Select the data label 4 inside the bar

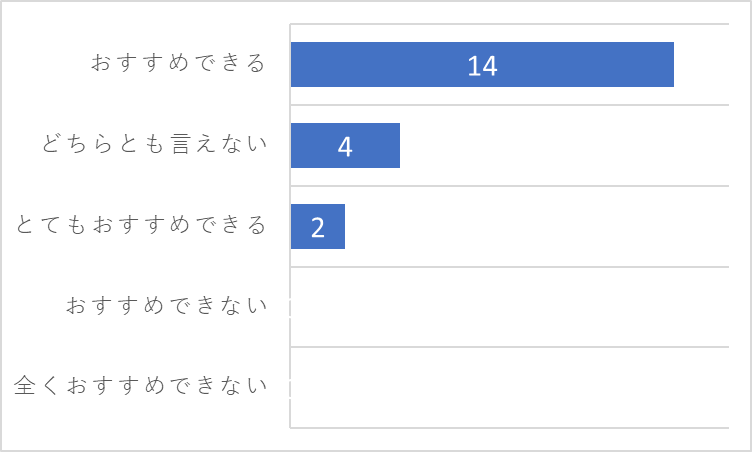click(345, 147)
